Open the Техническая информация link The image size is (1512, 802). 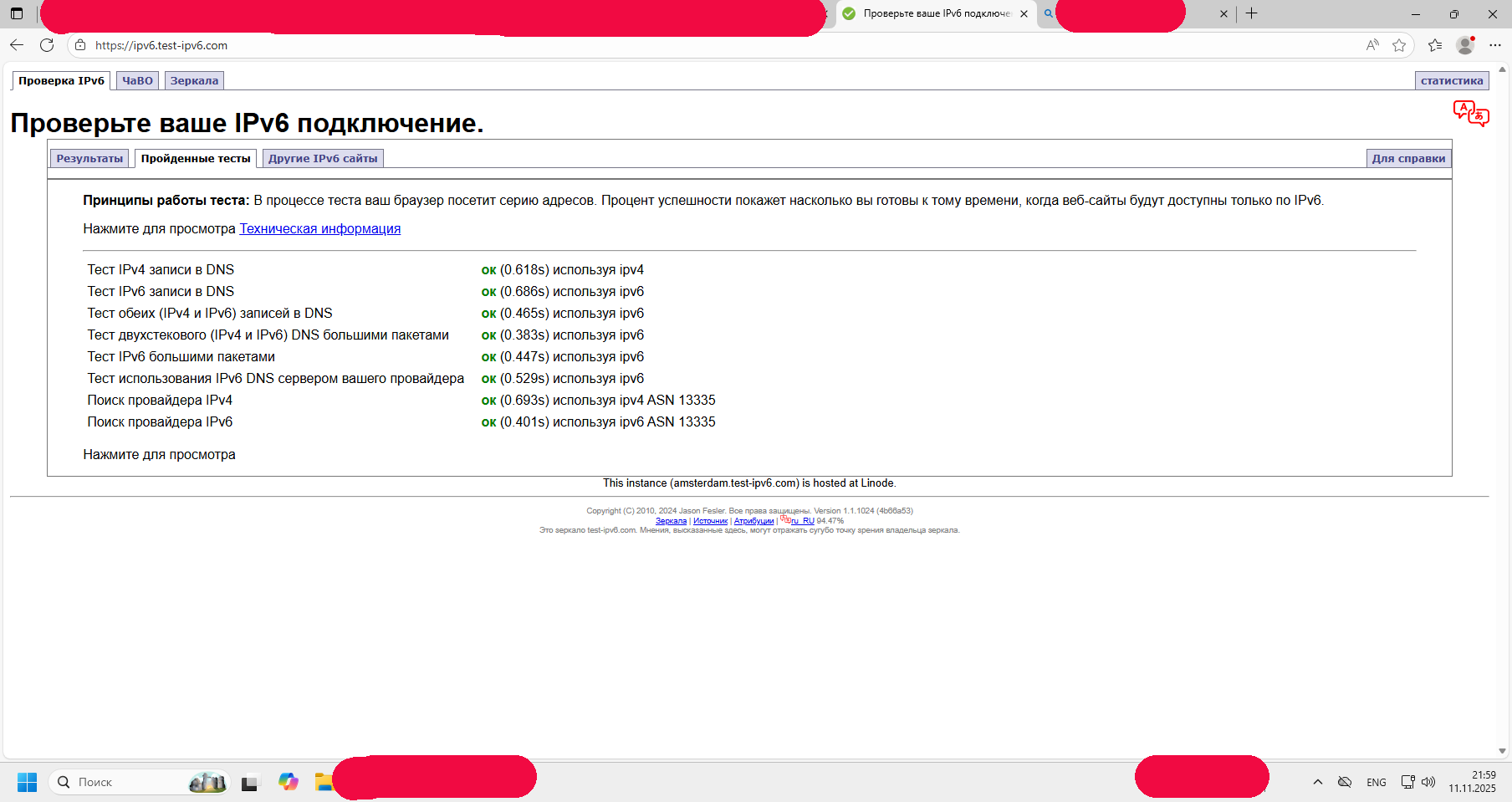click(x=319, y=228)
